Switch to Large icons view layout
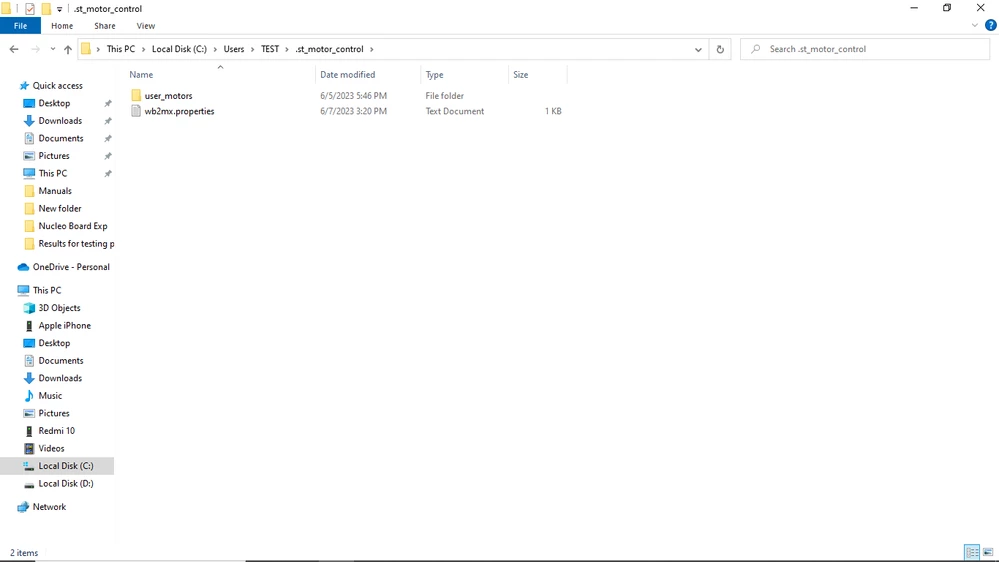999x562 pixels. pyautogui.click(x=988, y=552)
